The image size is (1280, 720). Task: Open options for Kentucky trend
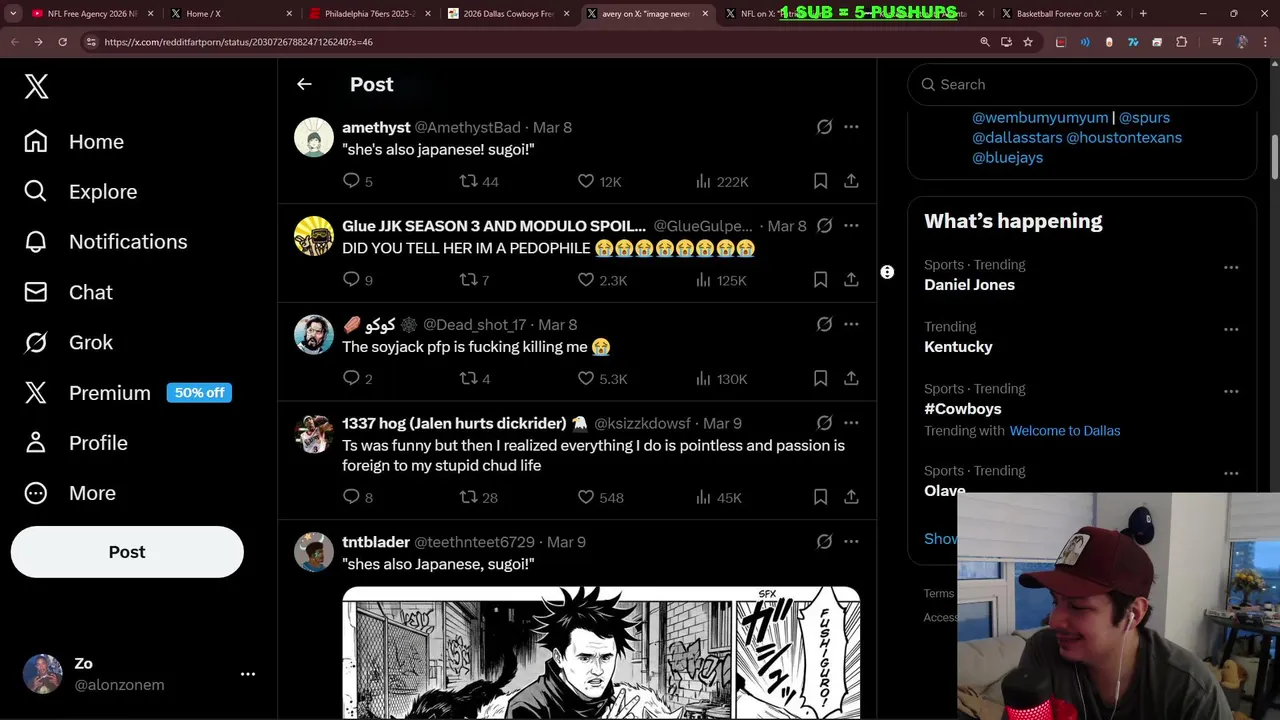pos(1231,329)
